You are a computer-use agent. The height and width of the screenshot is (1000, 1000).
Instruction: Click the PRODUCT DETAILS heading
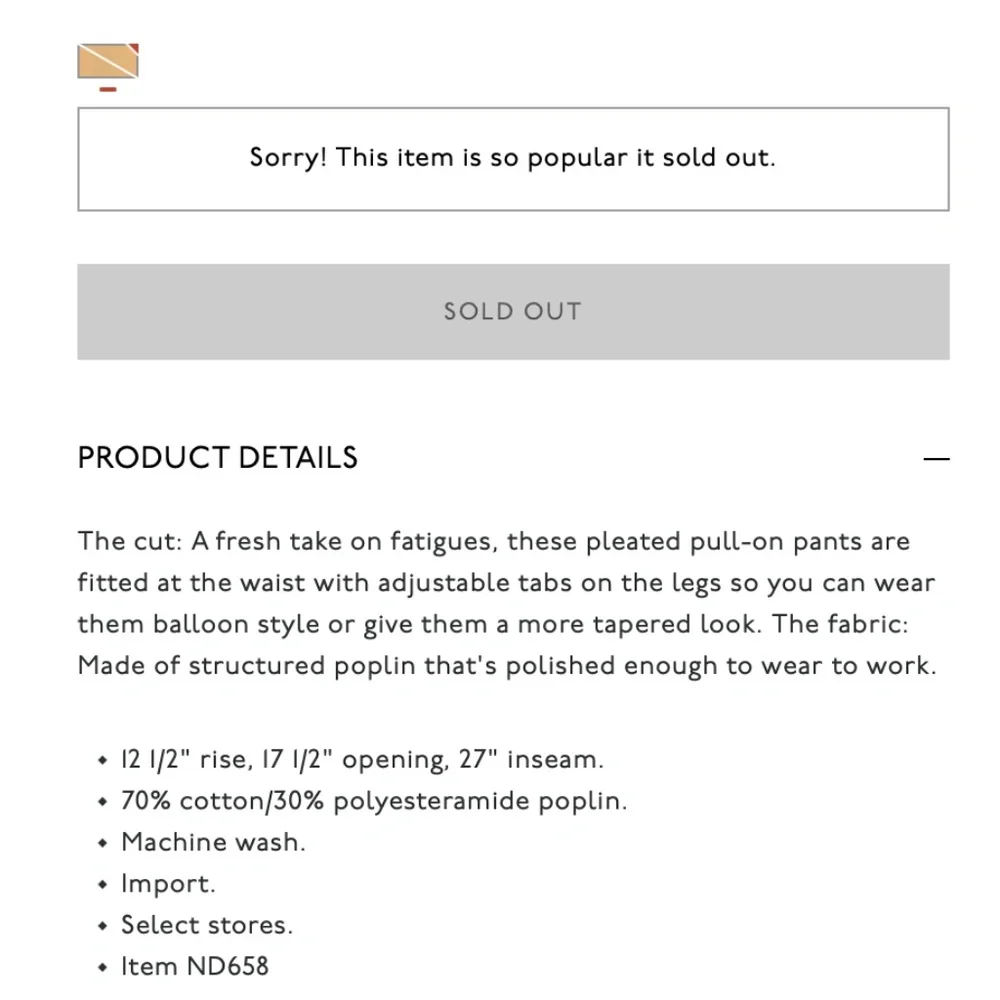(218, 458)
